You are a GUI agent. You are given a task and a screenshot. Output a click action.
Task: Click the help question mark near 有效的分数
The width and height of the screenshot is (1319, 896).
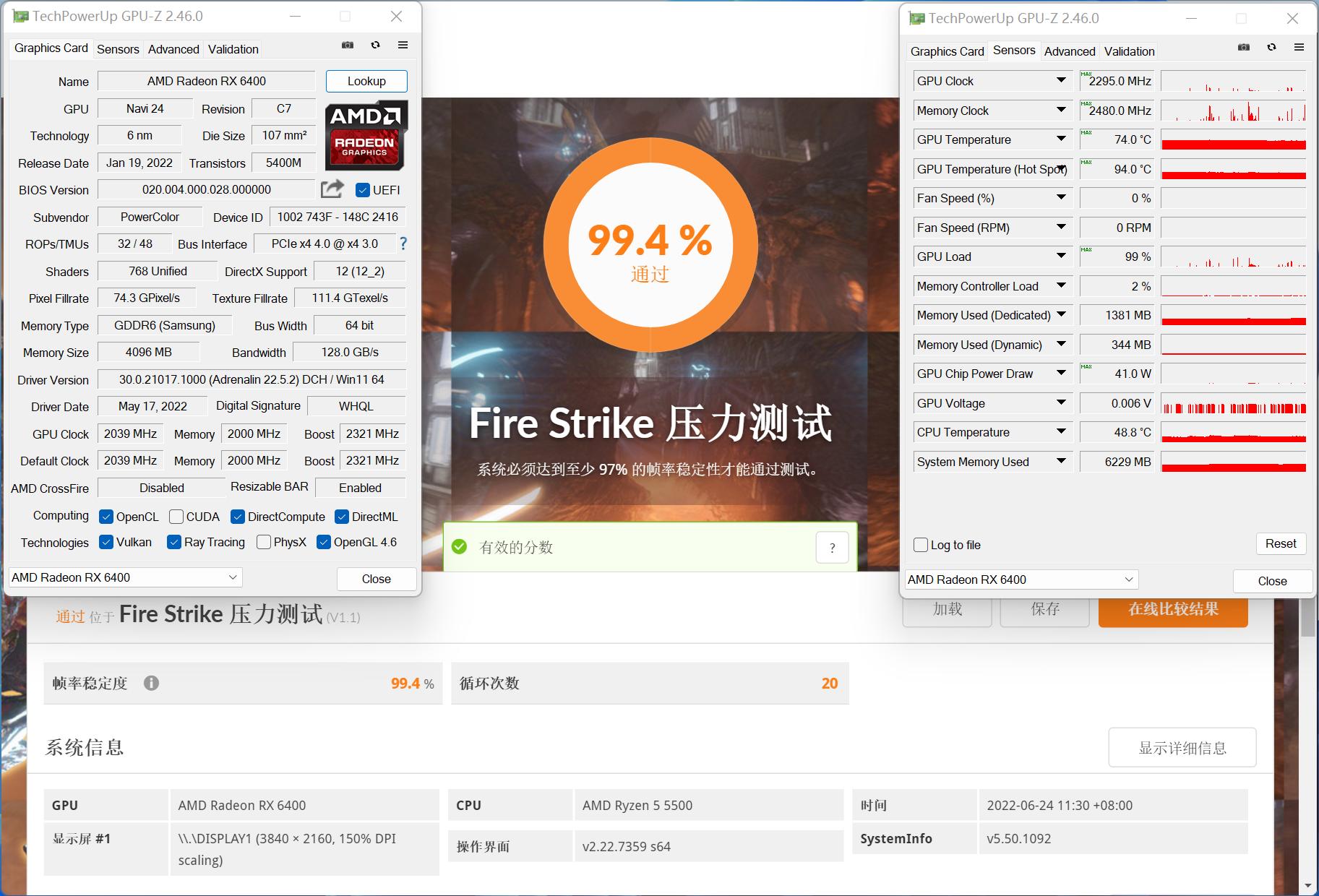(833, 547)
